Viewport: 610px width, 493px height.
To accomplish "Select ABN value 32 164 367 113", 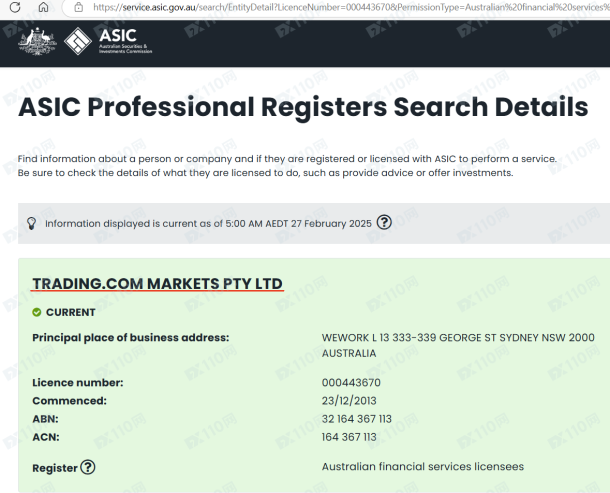I will click(356, 419).
